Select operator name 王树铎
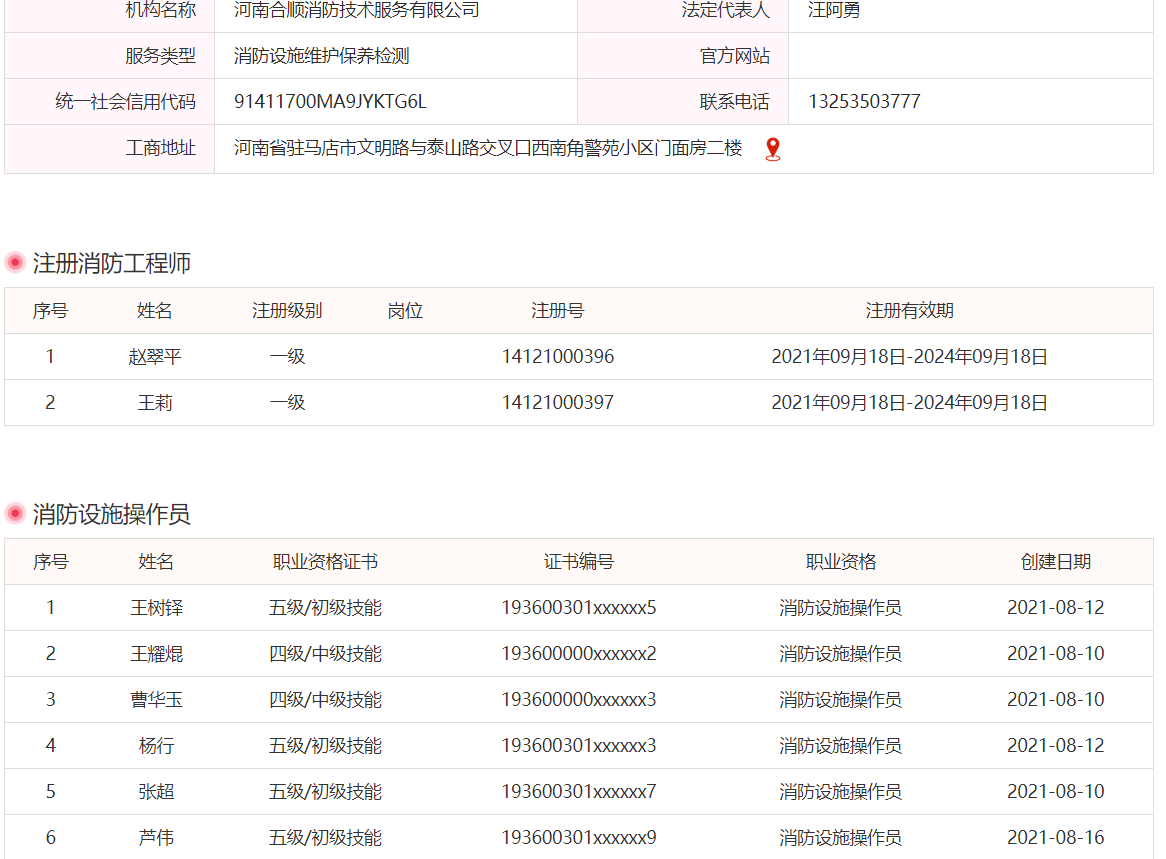Viewport: 1166px width, 859px height. [x=156, y=608]
